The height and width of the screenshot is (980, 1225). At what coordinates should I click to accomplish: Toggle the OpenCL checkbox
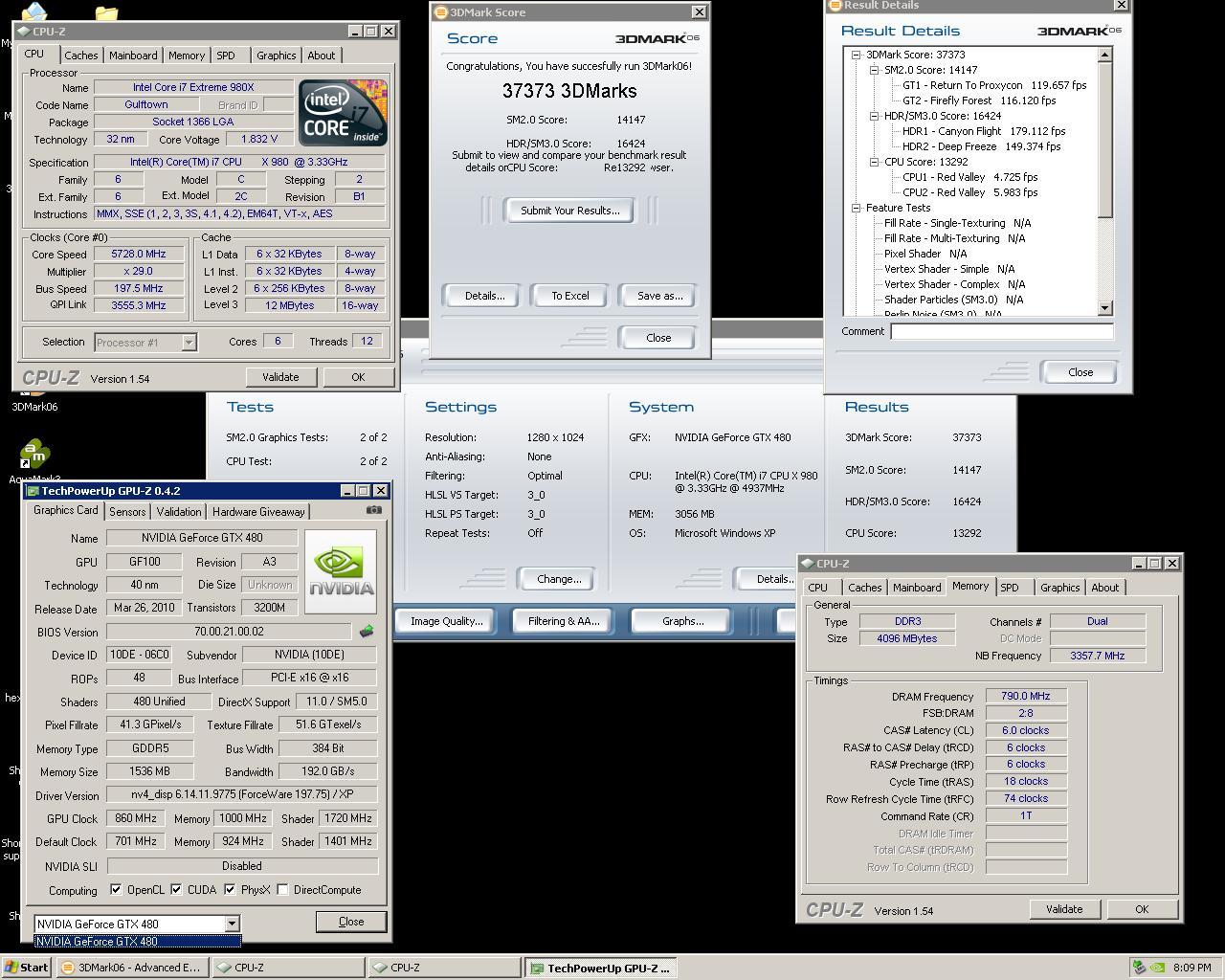(x=116, y=889)
